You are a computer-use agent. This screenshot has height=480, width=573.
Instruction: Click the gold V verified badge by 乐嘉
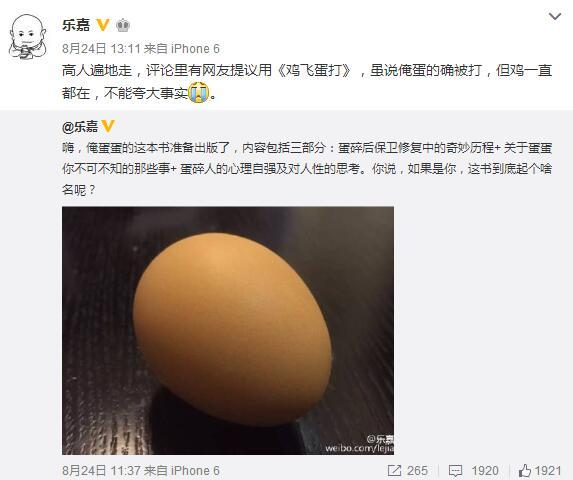[103, 25]
